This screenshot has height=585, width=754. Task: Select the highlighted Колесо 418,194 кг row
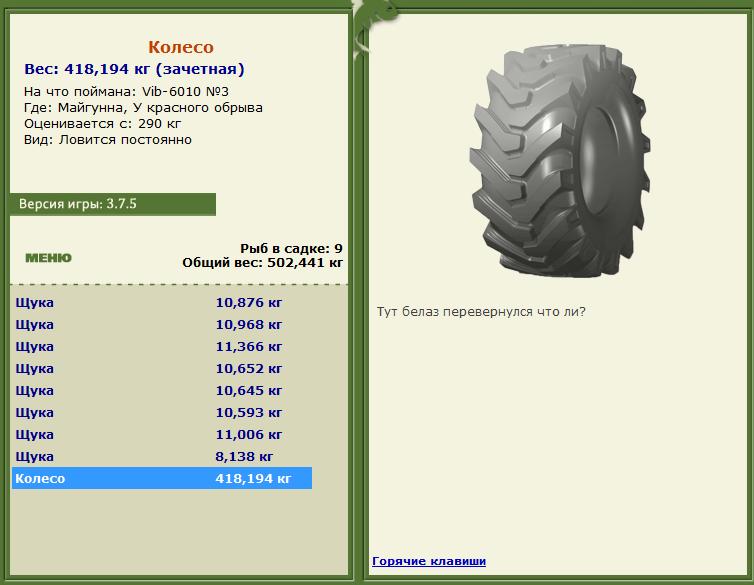[x=162, y=478]
